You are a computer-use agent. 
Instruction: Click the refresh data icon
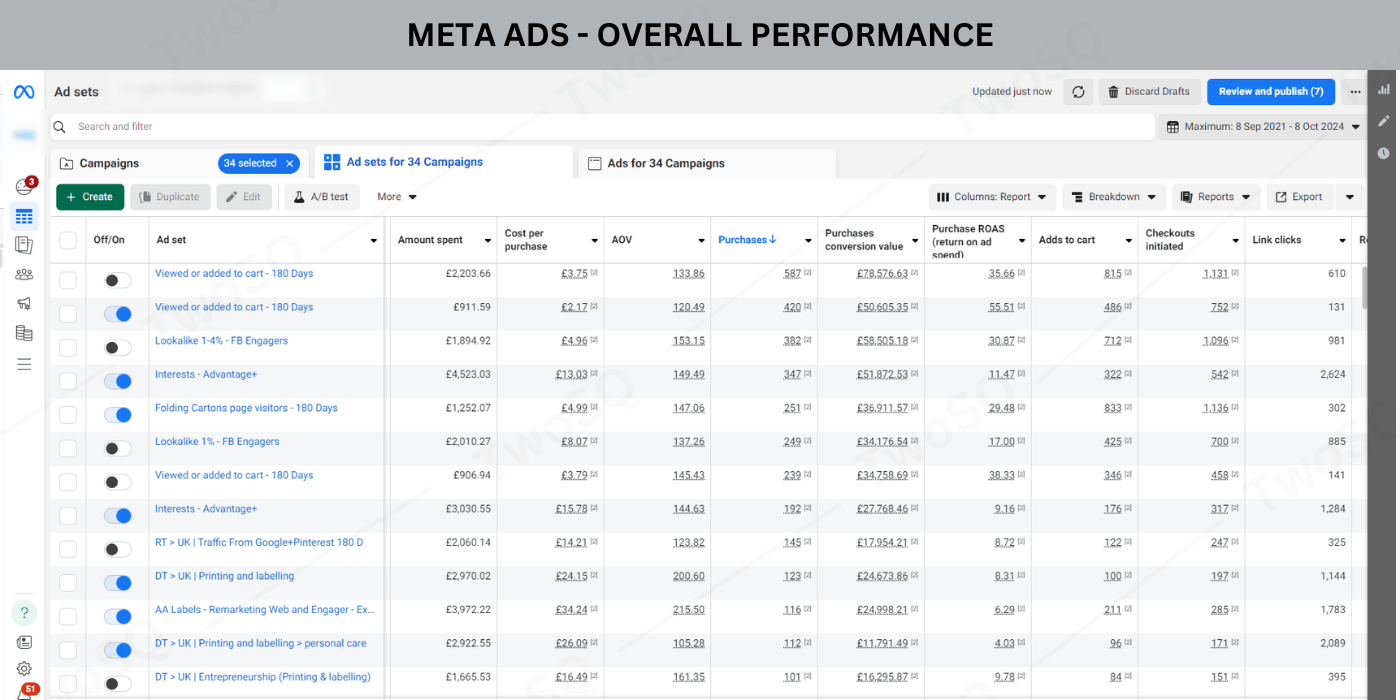[1078, 92]
